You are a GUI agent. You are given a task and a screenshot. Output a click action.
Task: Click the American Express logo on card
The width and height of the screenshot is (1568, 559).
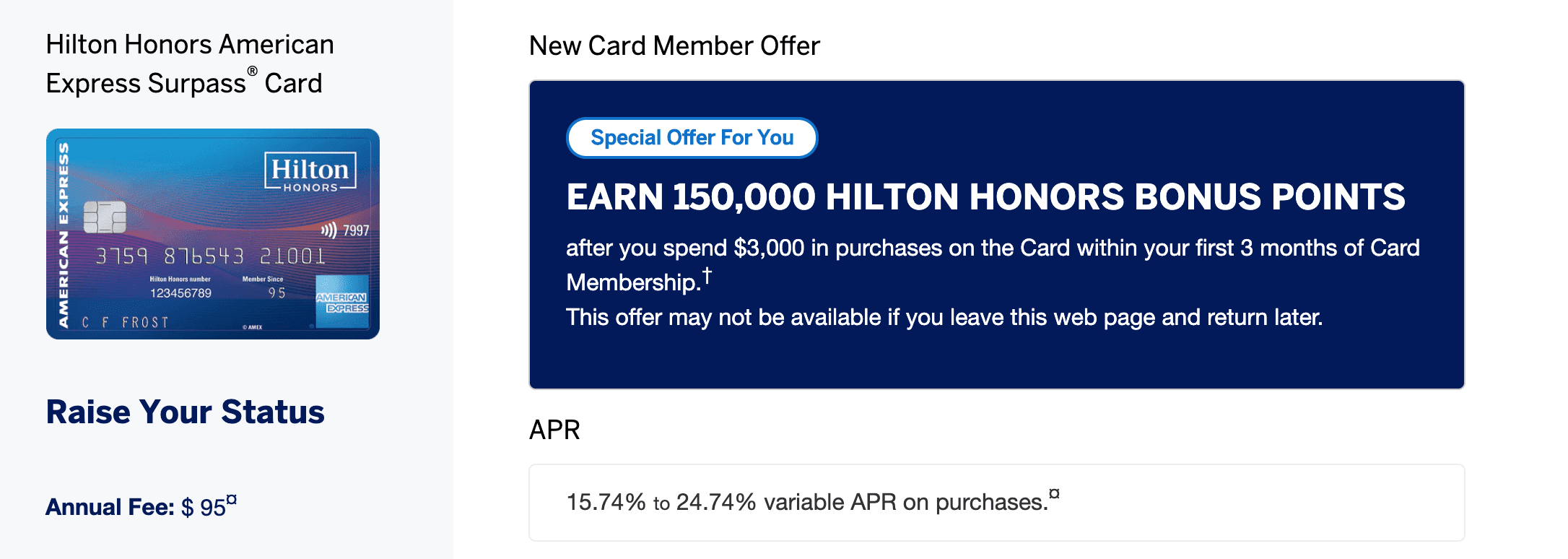click(x=342, y=301)
